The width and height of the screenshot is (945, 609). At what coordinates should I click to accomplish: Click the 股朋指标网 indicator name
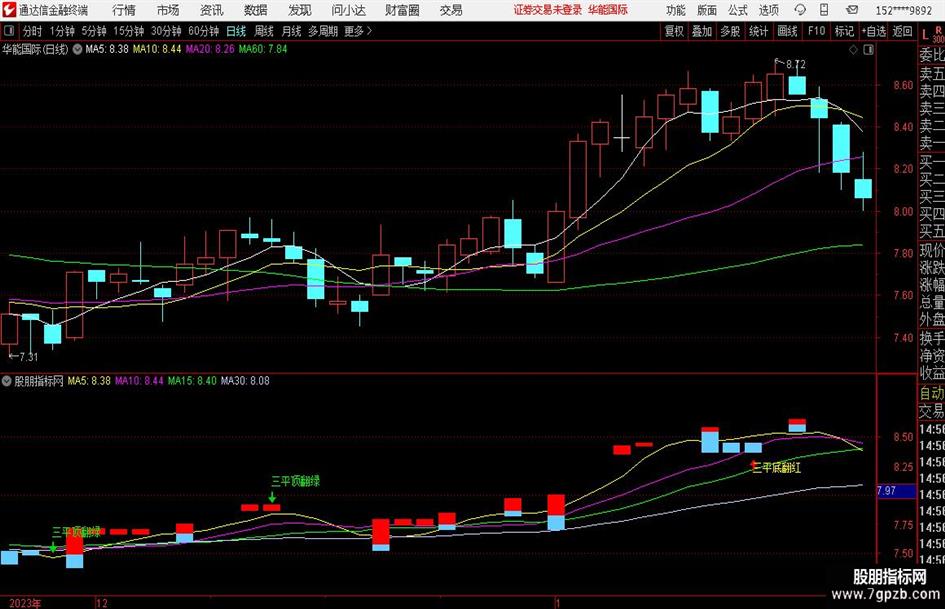(x=39, y=381)
